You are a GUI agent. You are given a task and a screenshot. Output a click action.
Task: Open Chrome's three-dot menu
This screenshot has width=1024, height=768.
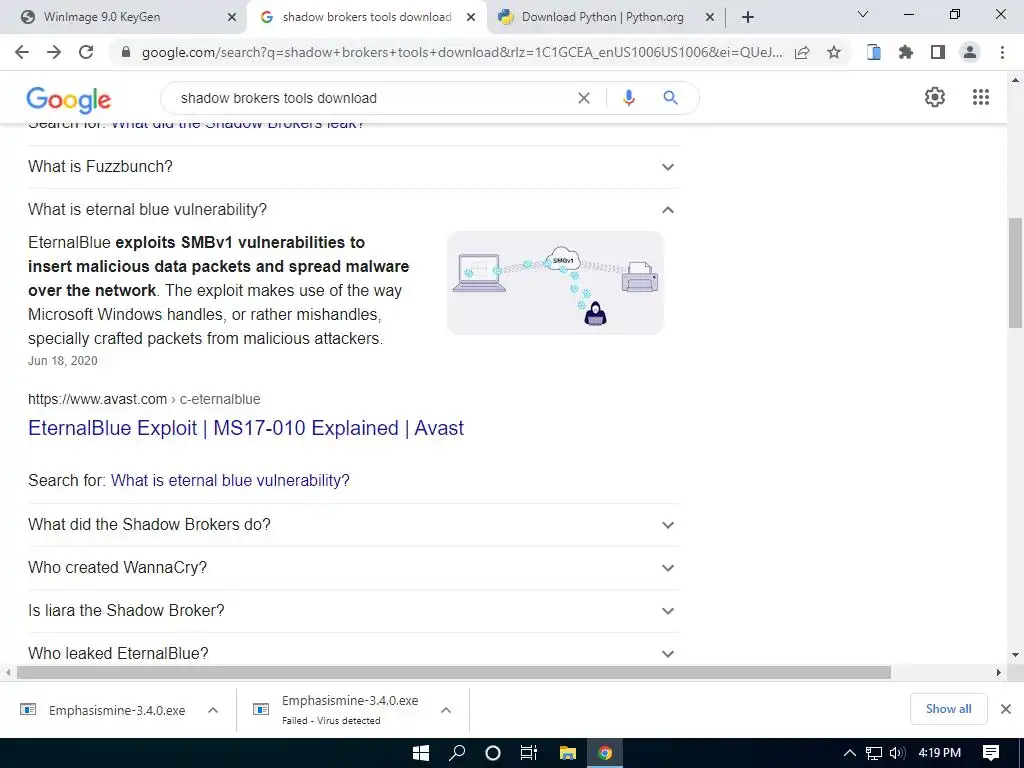[1002, 52]
